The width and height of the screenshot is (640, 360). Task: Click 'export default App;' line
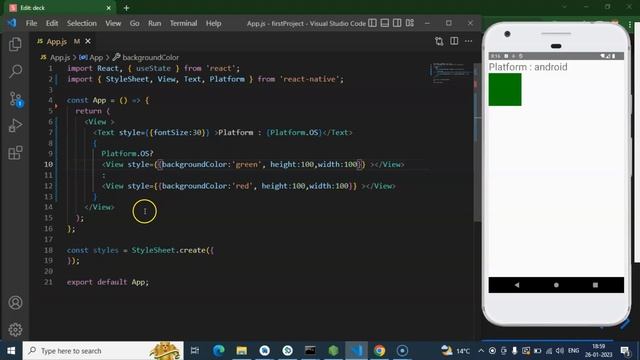[x=108, y=282]
